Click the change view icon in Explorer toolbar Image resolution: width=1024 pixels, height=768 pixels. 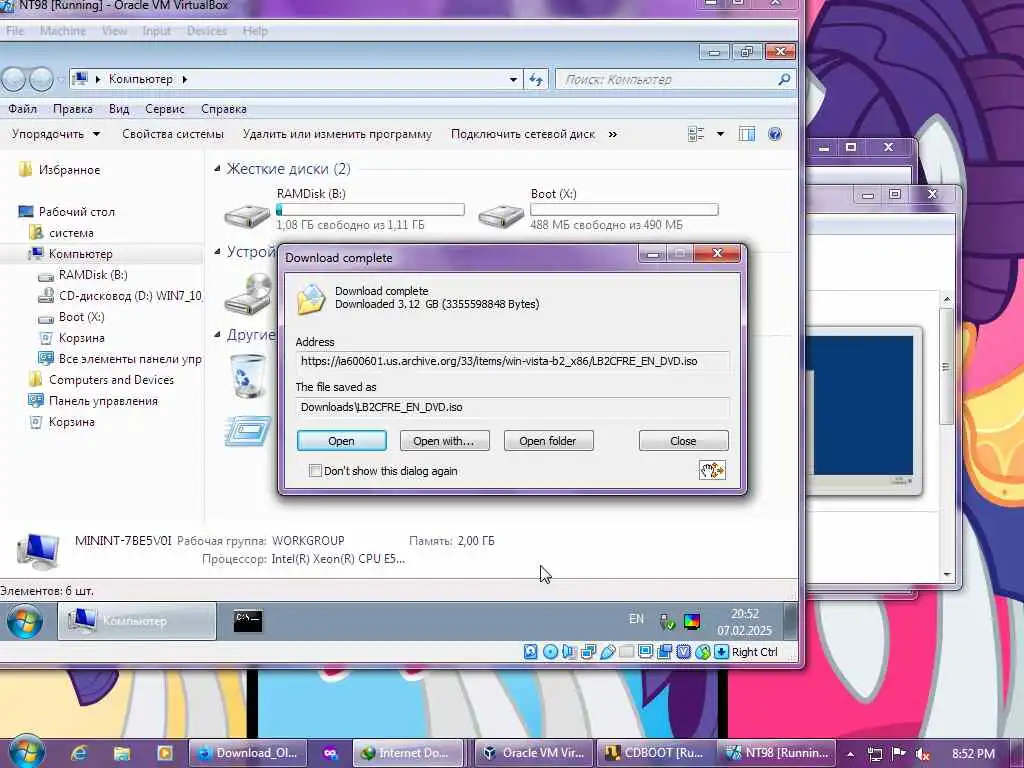point(696,134)
